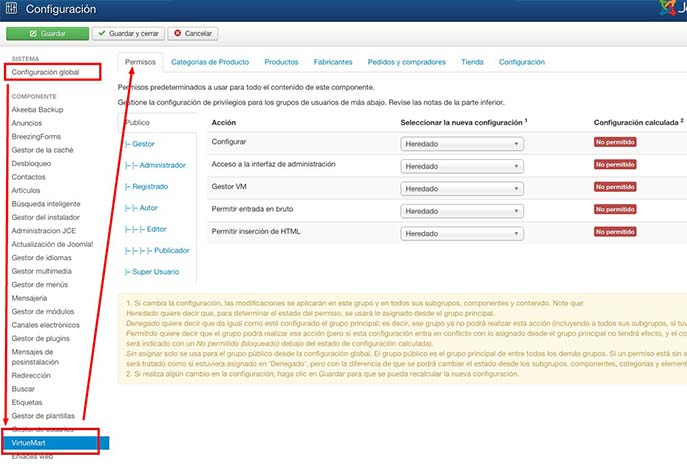Image resolution: width=687 pixels, height=466 pixels.
Task: Click the green Guardar button
Action: [47, 33]
